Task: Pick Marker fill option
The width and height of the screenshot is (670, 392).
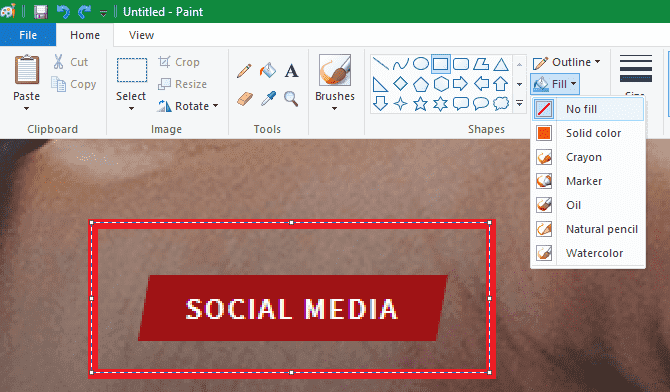Action: point(588,181)
